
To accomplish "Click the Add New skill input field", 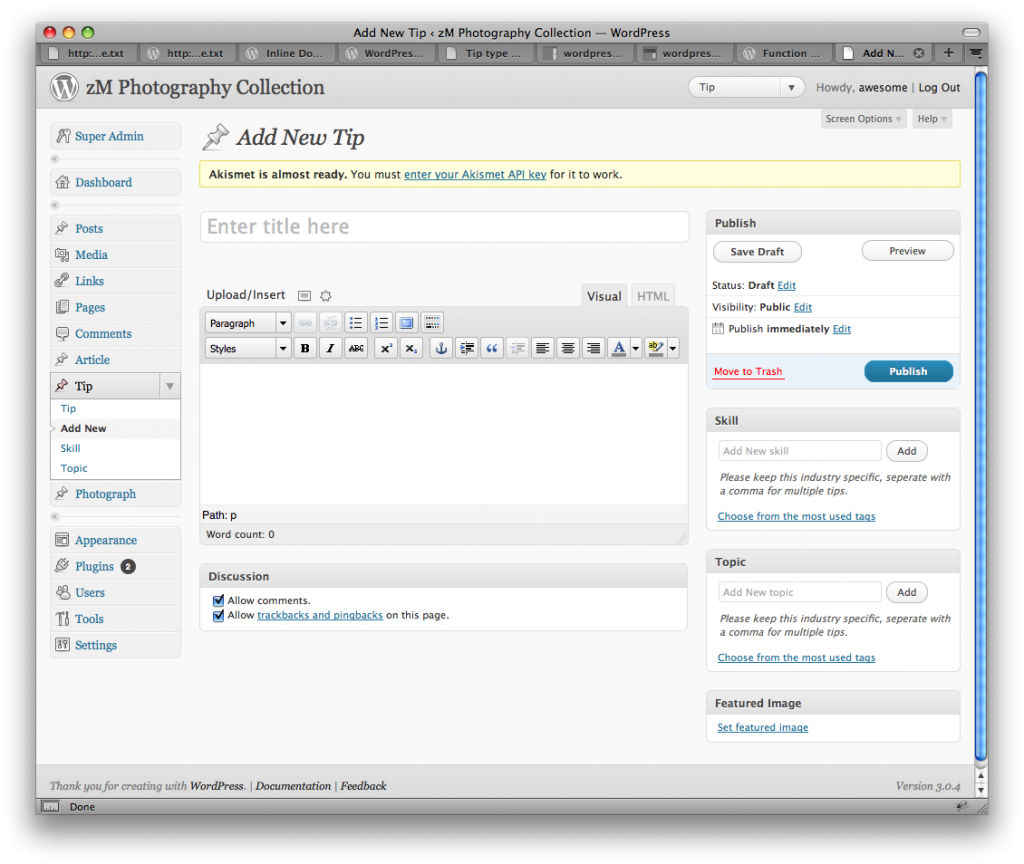I will (799, 451).
